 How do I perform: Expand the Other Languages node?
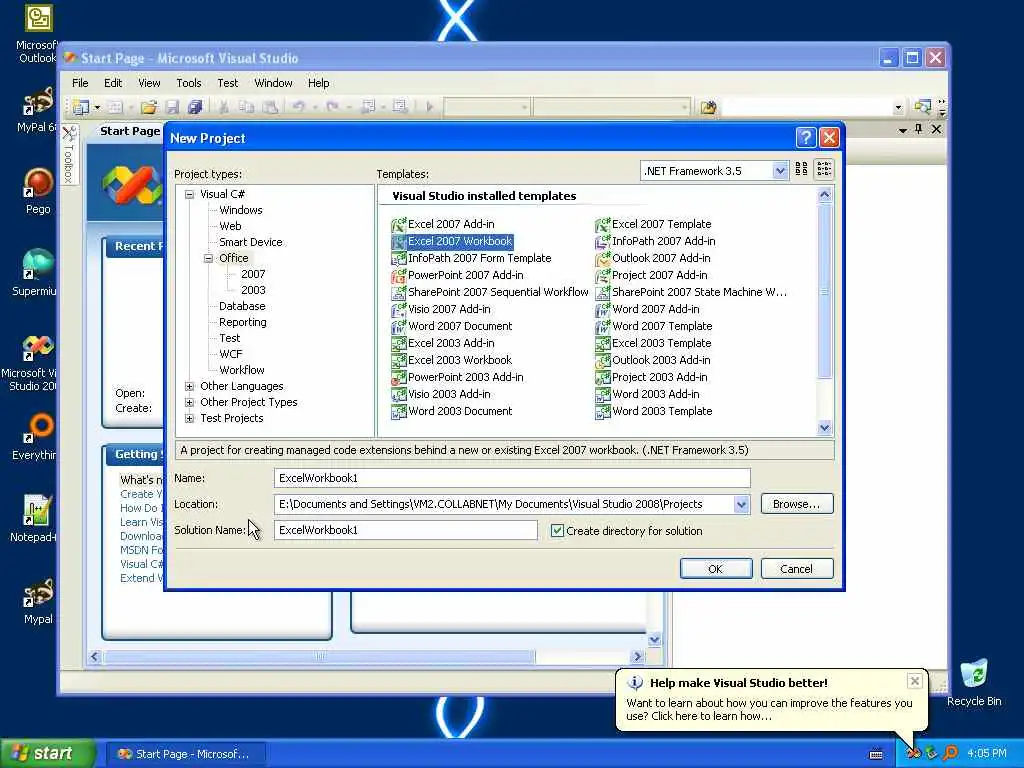pos(189,386)
